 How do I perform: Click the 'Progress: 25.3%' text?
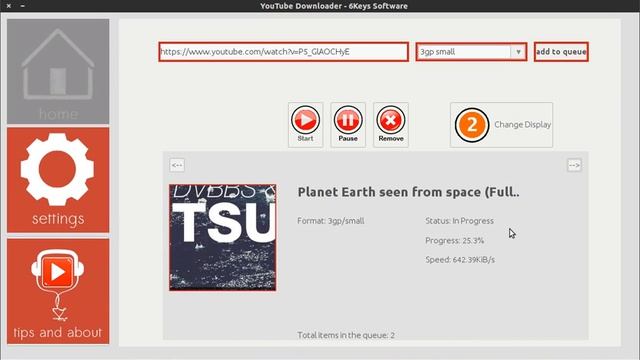454,240
